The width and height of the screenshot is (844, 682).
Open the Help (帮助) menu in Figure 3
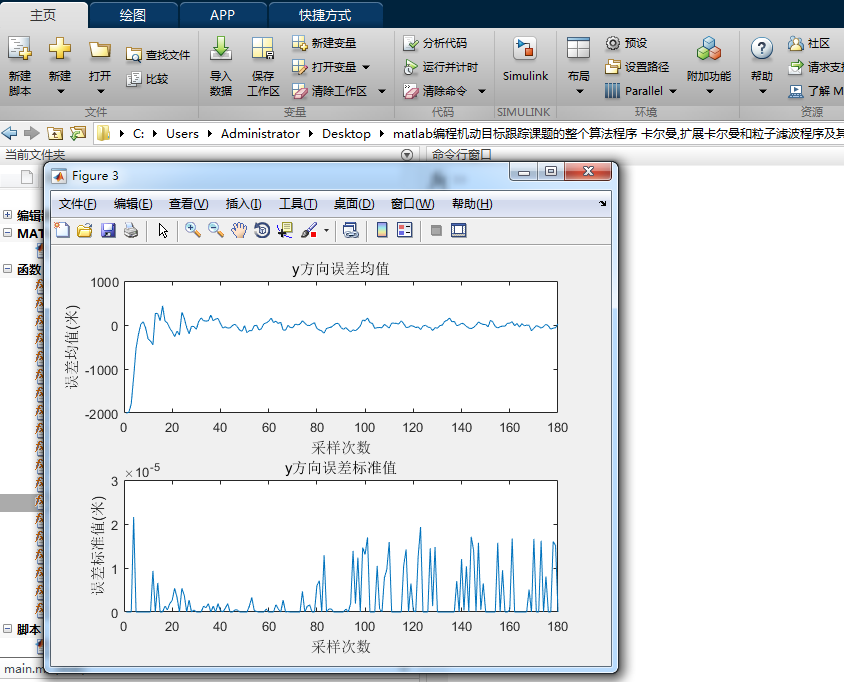pos(472,203)
